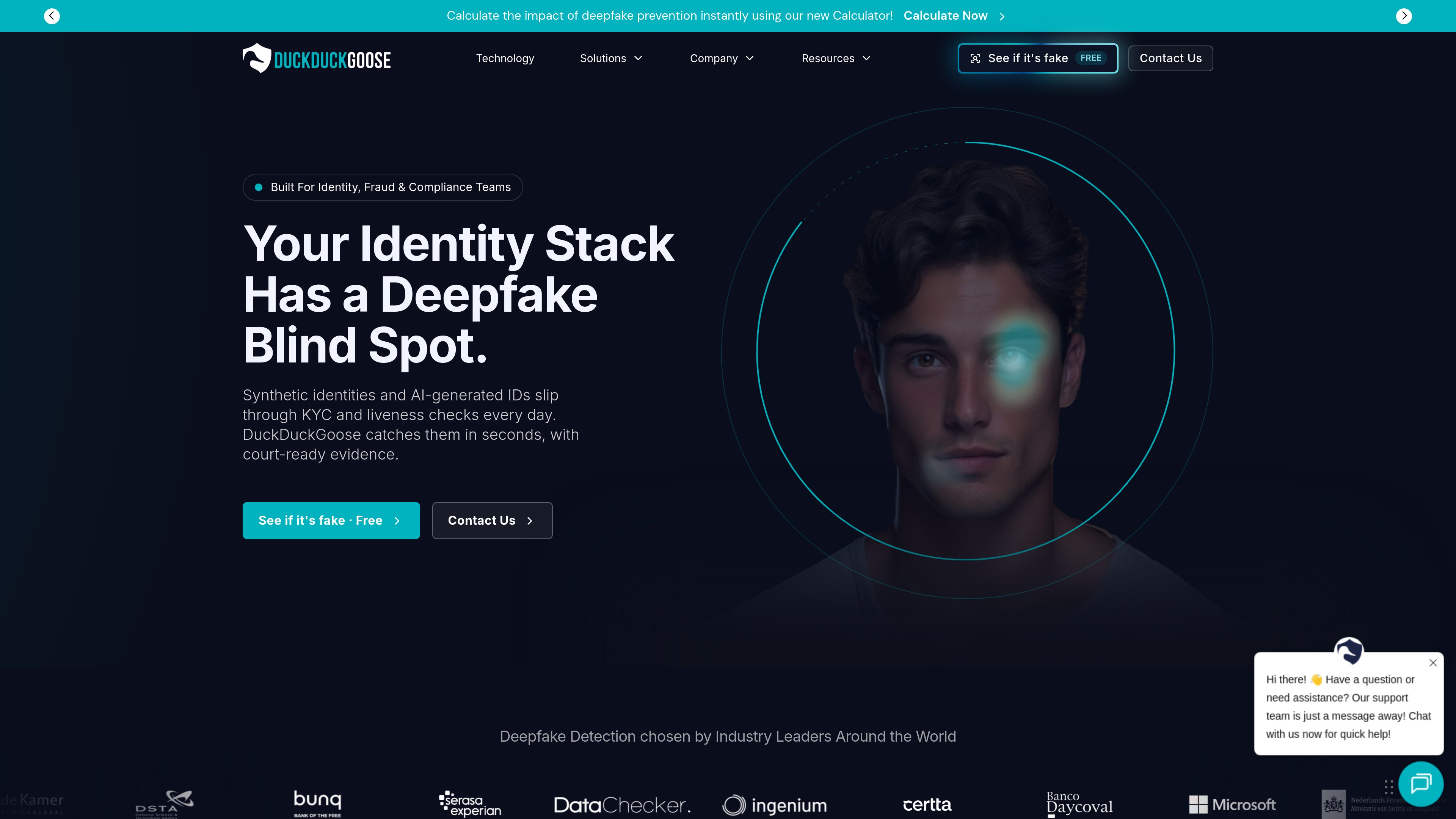Click Deepfake Detection chosen by Industry Leaders text

pyautogui.click(x=728, y=736)
